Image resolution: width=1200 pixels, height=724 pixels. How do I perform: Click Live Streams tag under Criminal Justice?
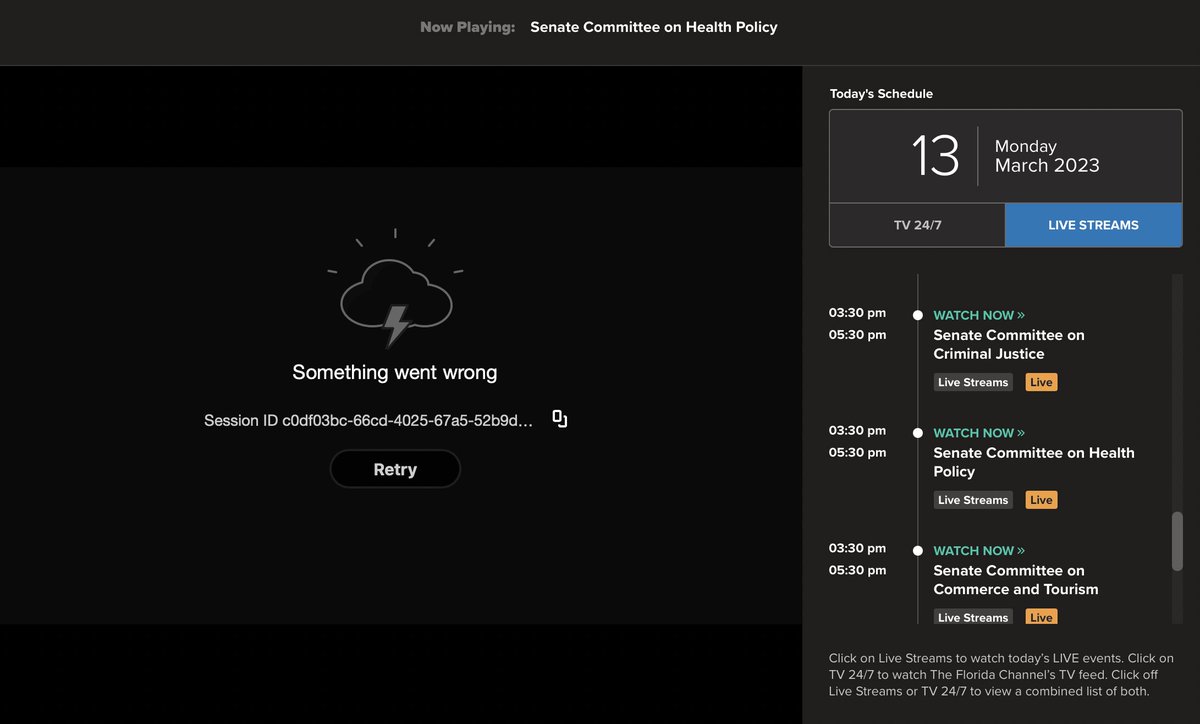pos(973,382)
